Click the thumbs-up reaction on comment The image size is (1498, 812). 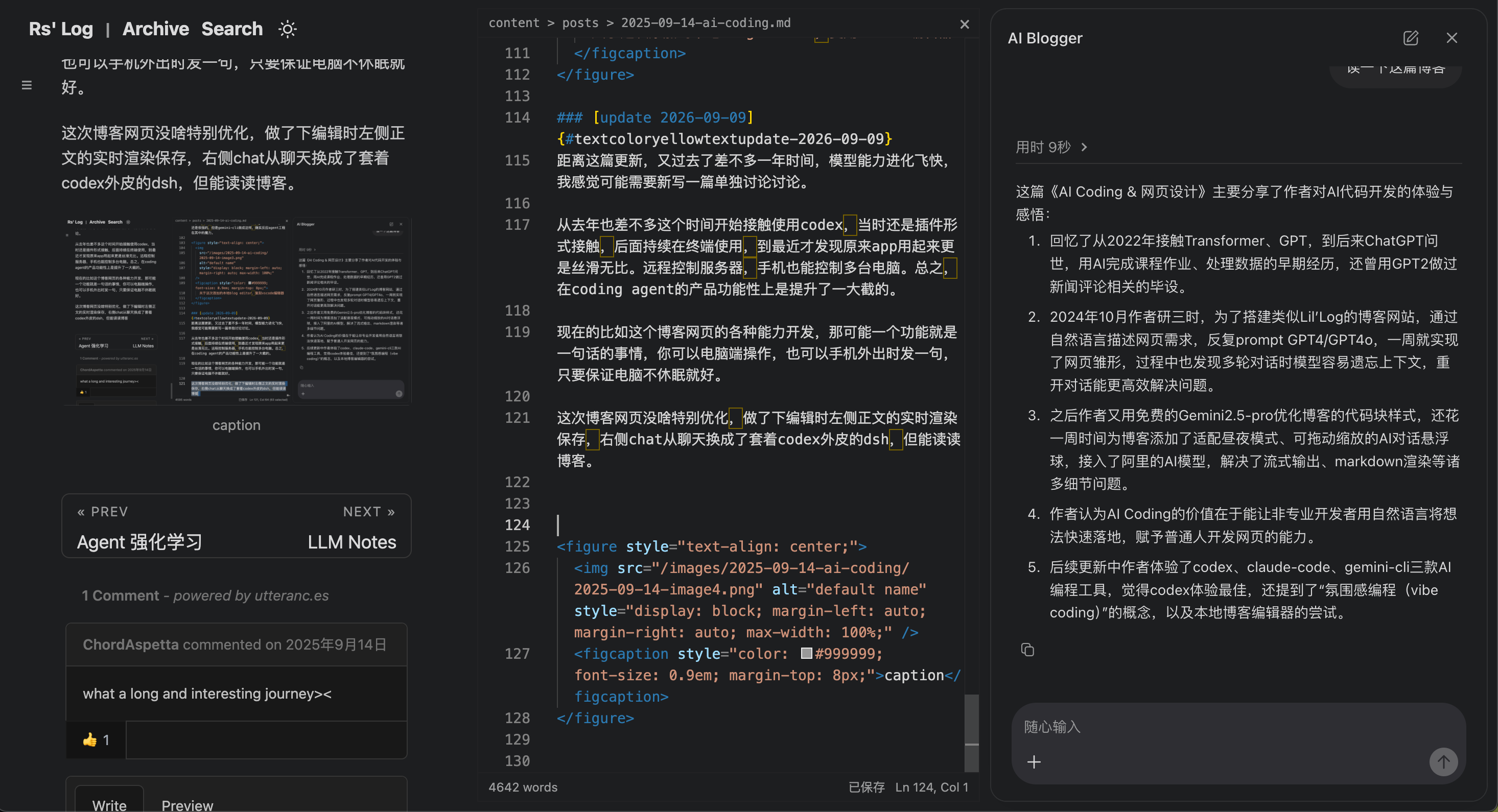click(x=96, y=740)
